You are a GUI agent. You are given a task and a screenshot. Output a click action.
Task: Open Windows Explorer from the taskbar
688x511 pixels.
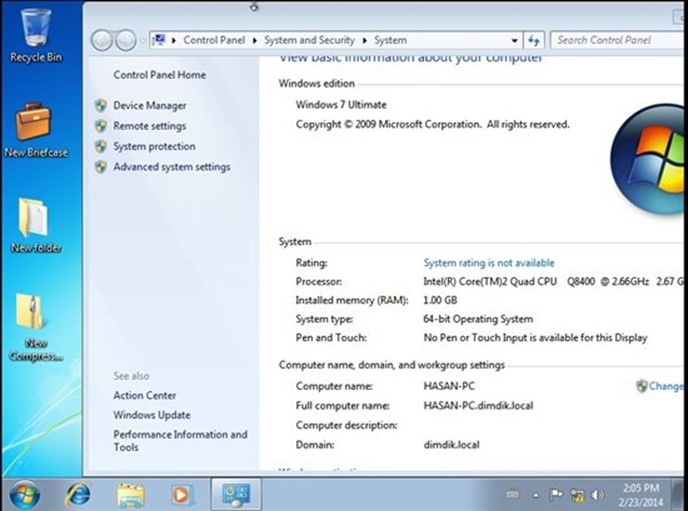pos(130,495)
